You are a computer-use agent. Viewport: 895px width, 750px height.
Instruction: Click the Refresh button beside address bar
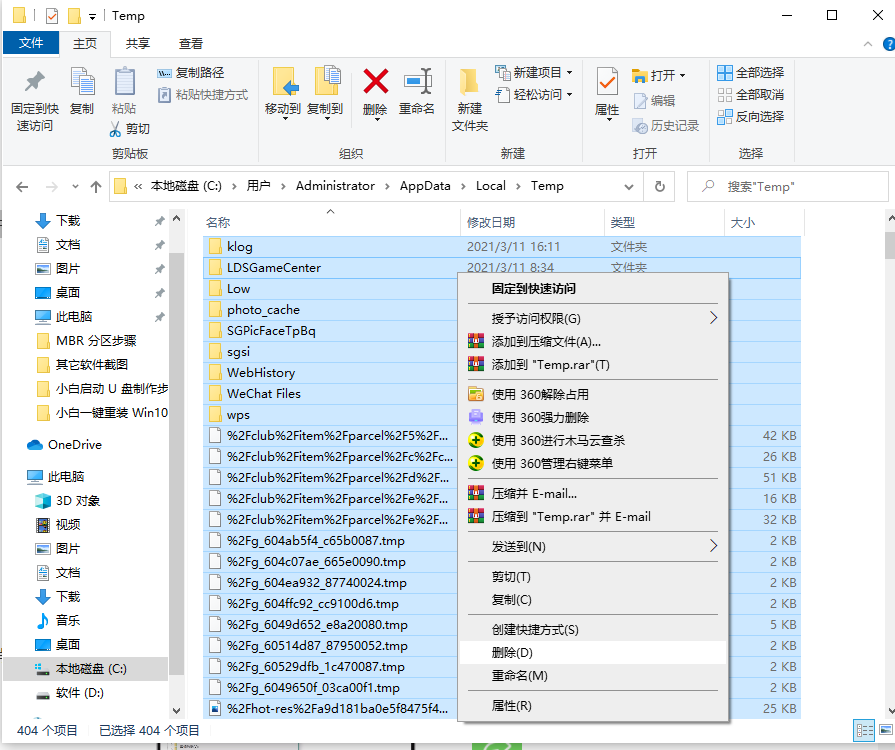point(658,186)
